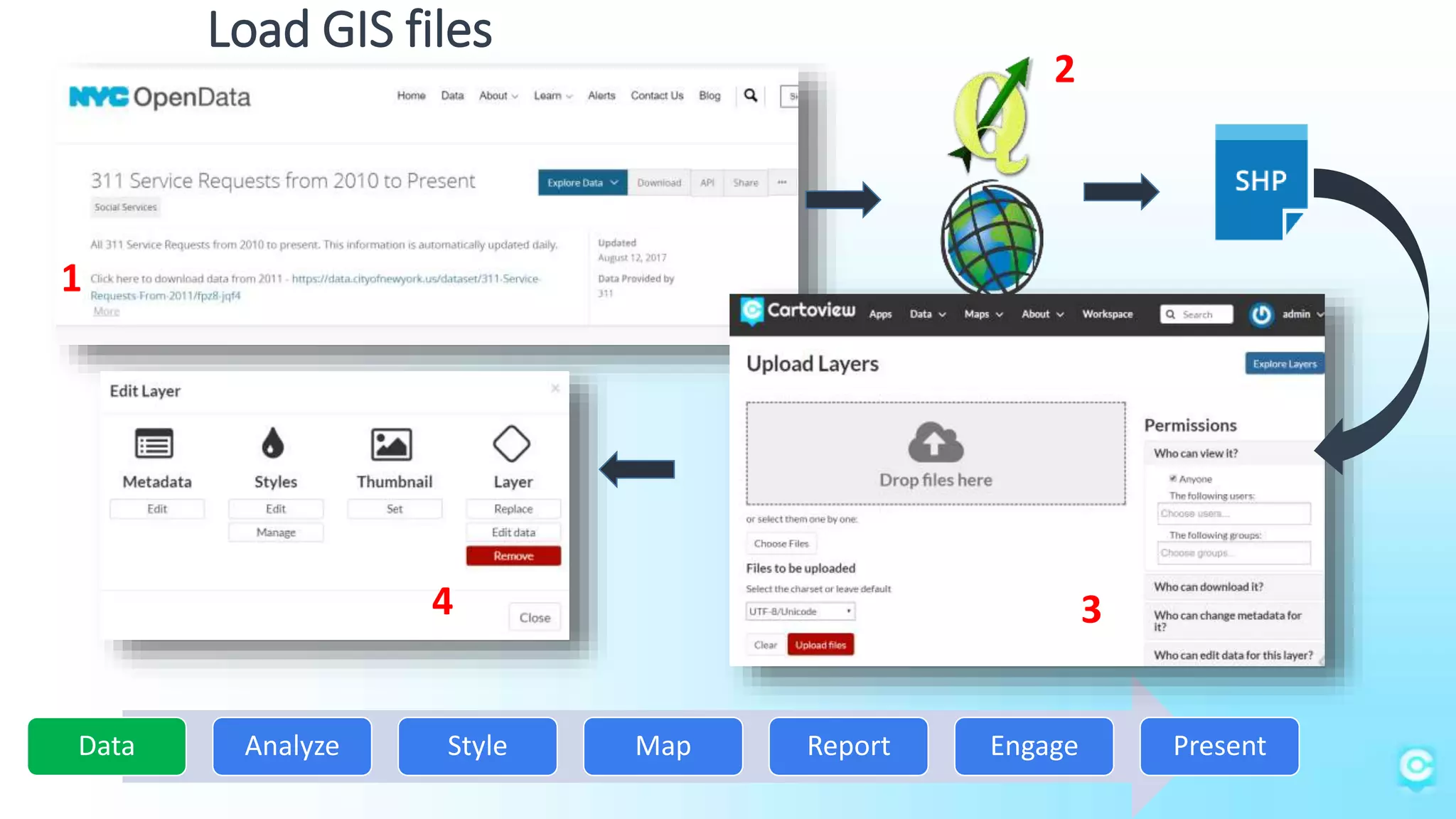Open the admin user dropdown
Viewport: 1456px width, 819px height.
(x=1303, y=314)
